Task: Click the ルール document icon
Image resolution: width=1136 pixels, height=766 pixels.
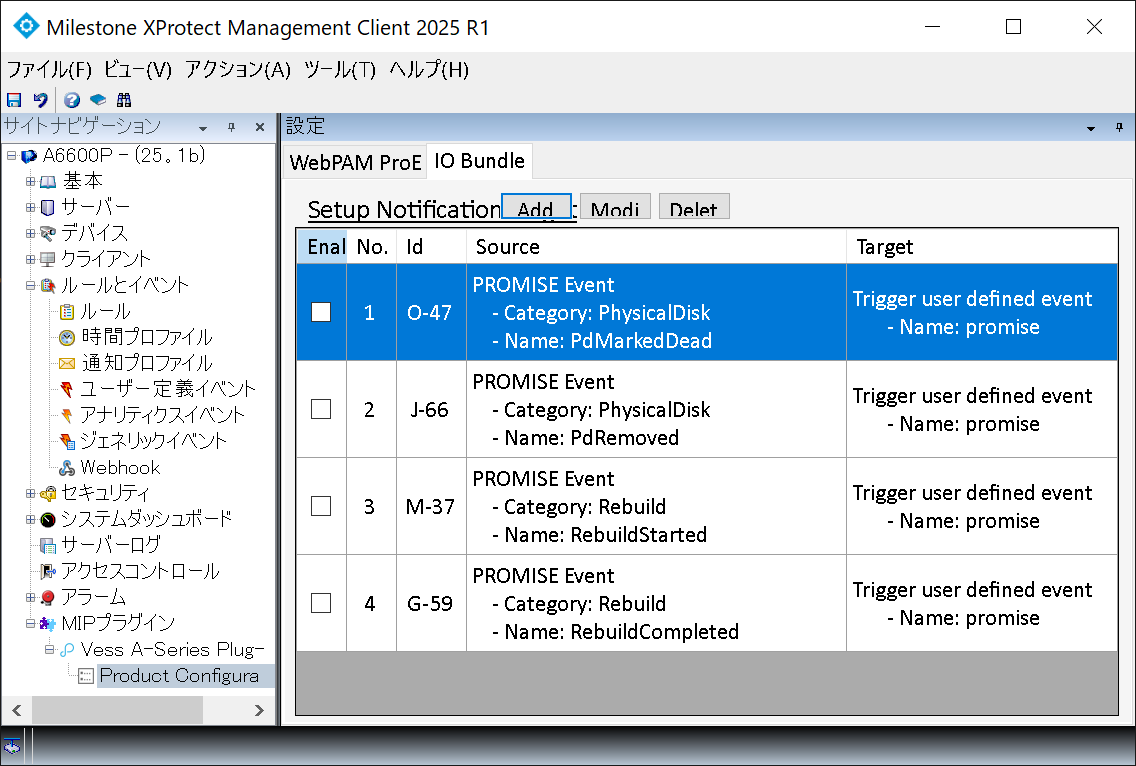Action: pos(67,312)
